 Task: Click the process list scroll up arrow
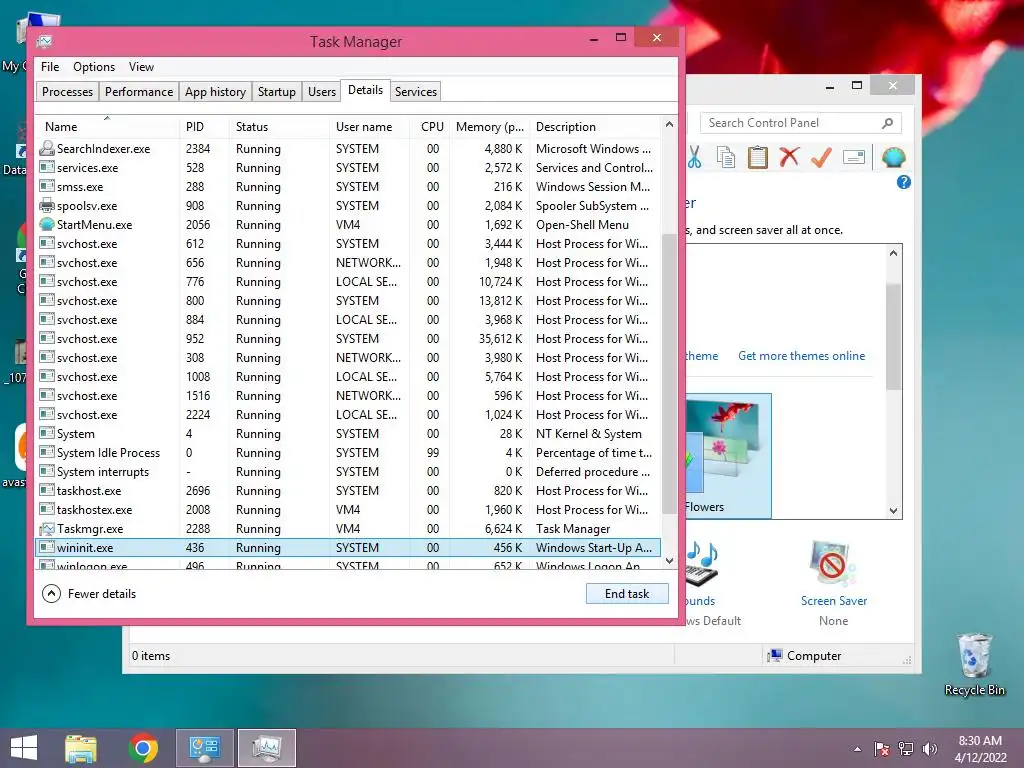(x=669, y=124)
